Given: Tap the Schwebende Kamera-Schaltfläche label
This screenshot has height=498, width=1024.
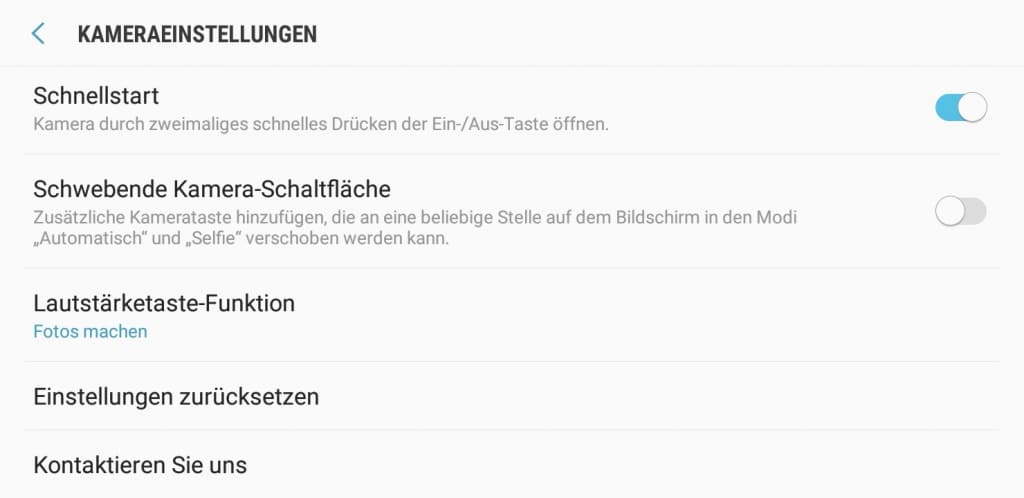Looking at the screenshot, I should point(212,189).
